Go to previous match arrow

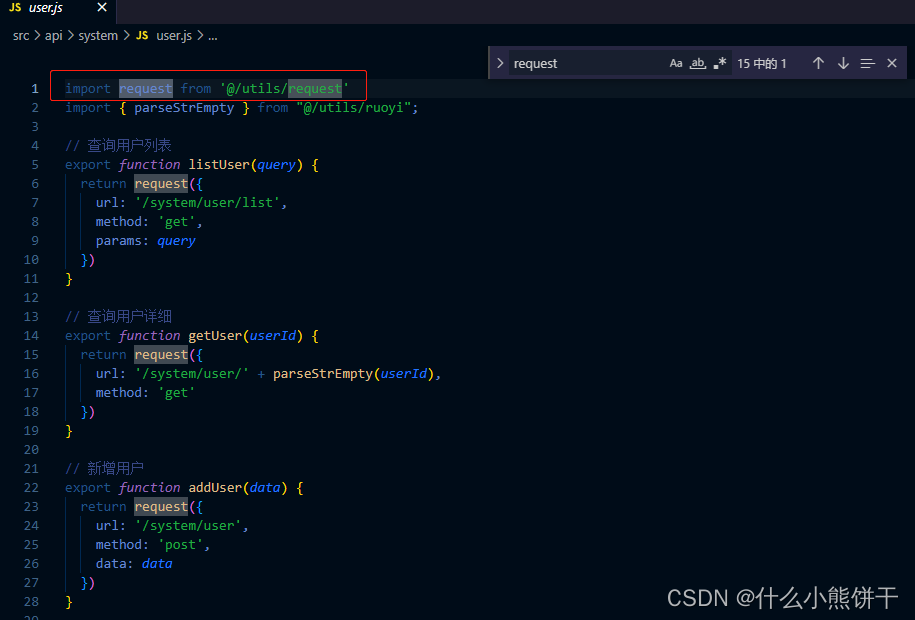[818, 63]
